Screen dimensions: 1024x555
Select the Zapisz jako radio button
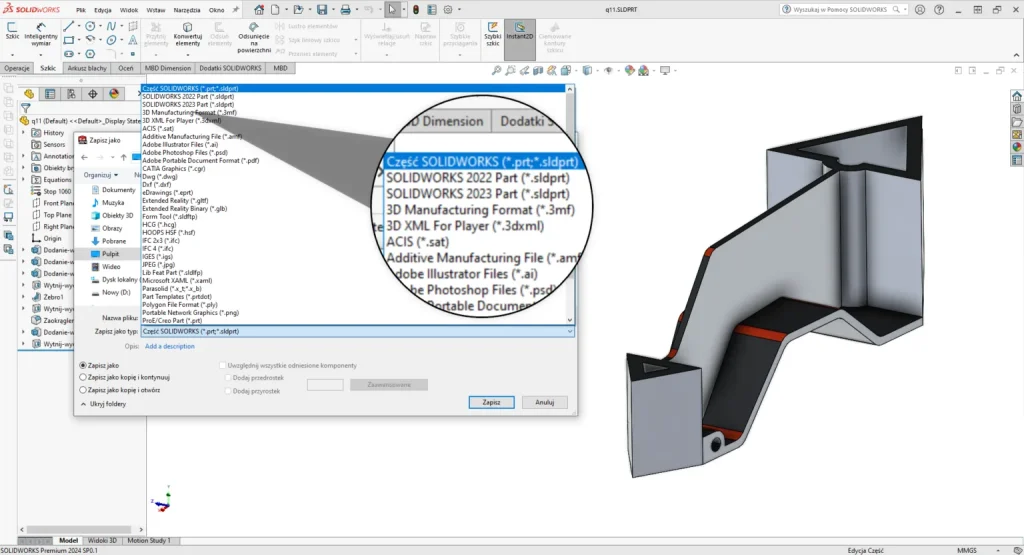click(83, 366)
